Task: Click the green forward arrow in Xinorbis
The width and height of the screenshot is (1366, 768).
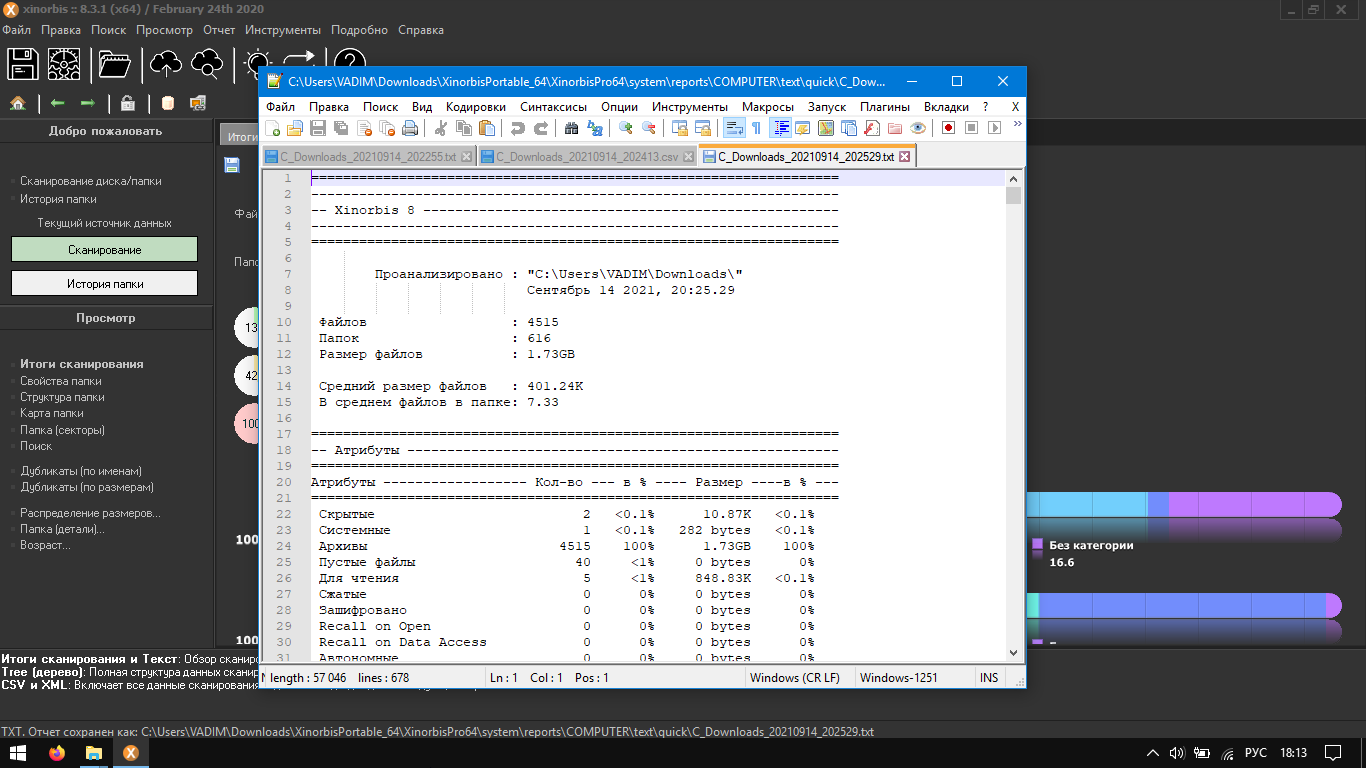Action: 87,102
